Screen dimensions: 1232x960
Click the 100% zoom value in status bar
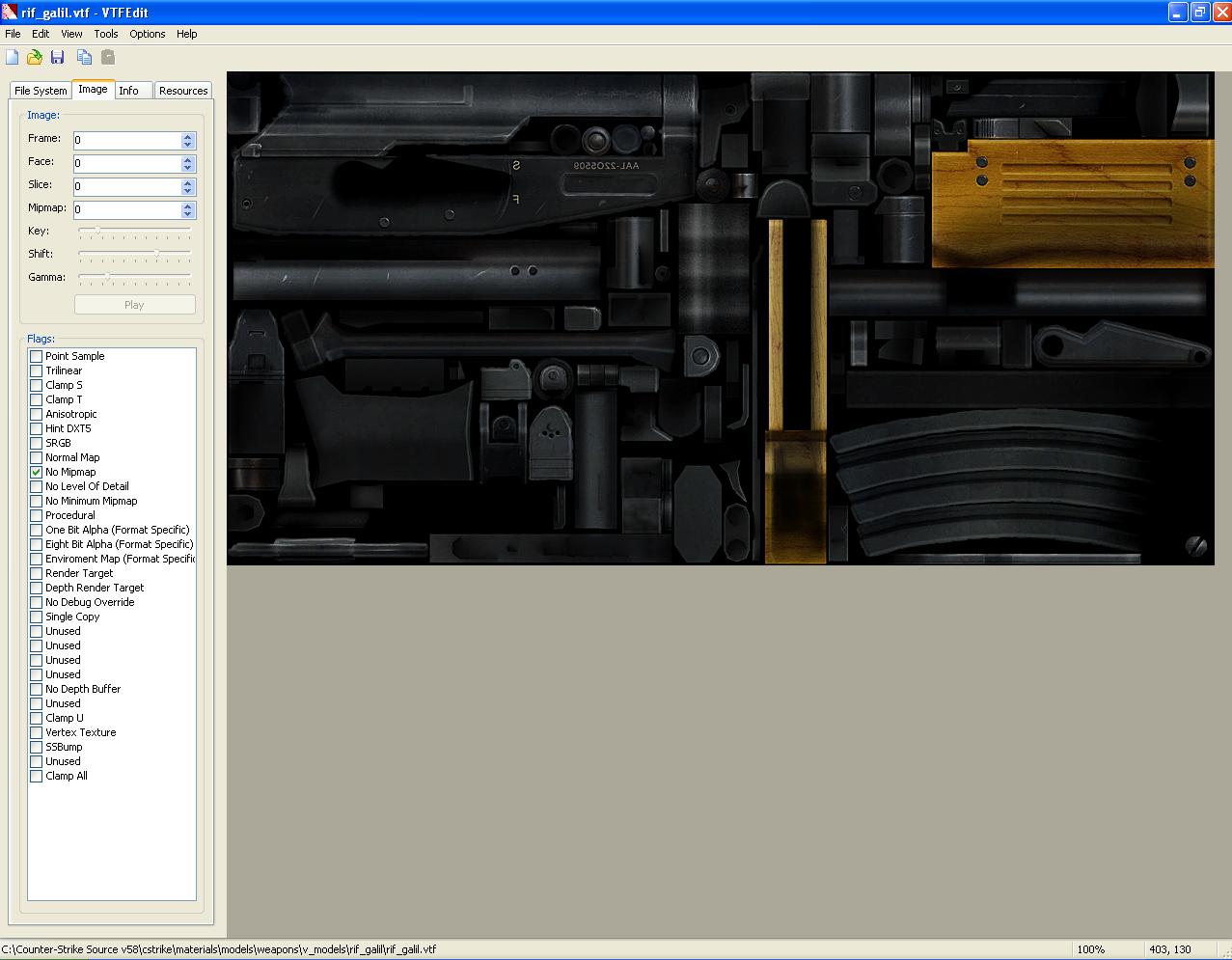tap(1091, 949)
